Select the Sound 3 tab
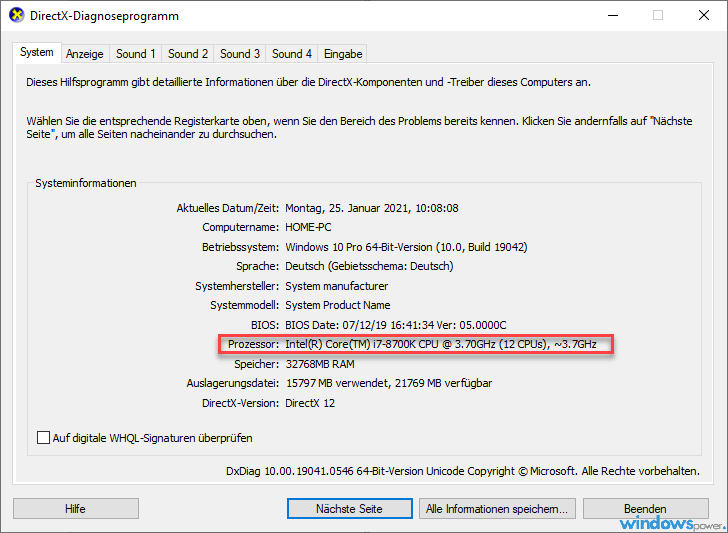The width and height of the screenshot is (728, 533). coord(240,54)
